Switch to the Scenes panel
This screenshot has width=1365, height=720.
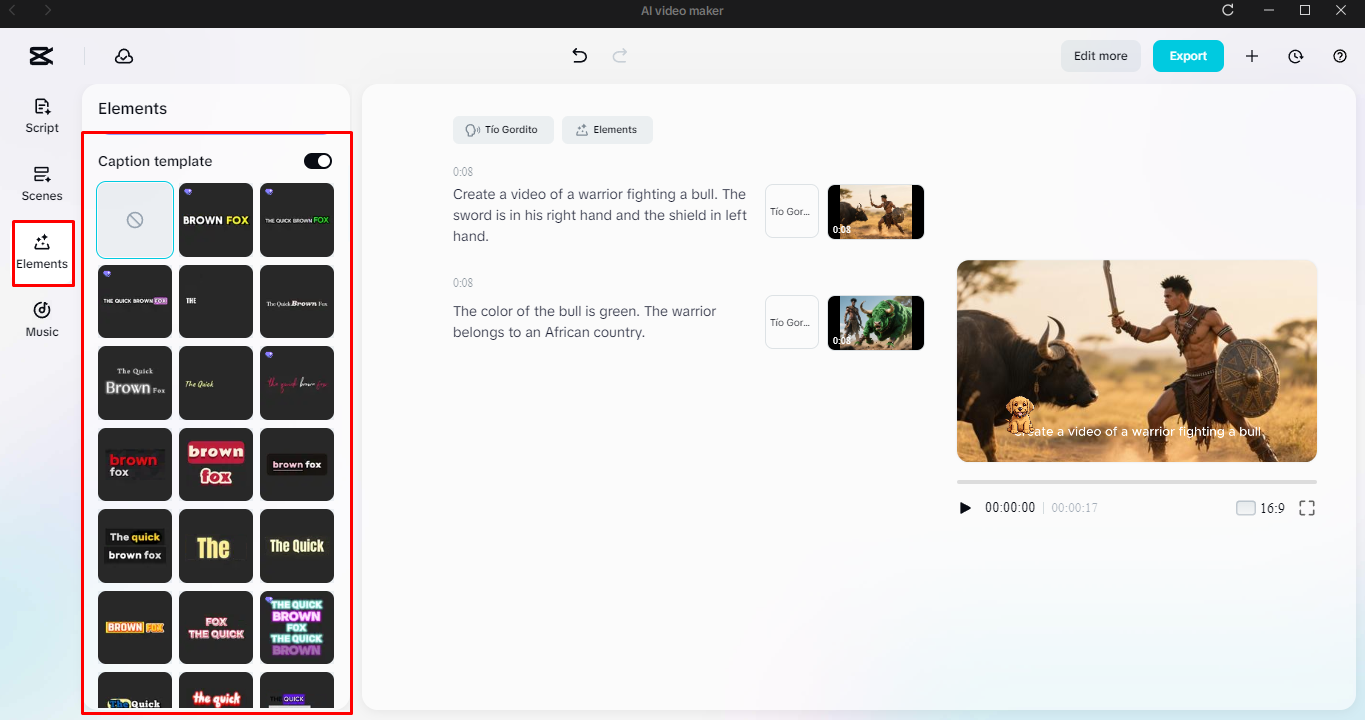click(41, 184)
